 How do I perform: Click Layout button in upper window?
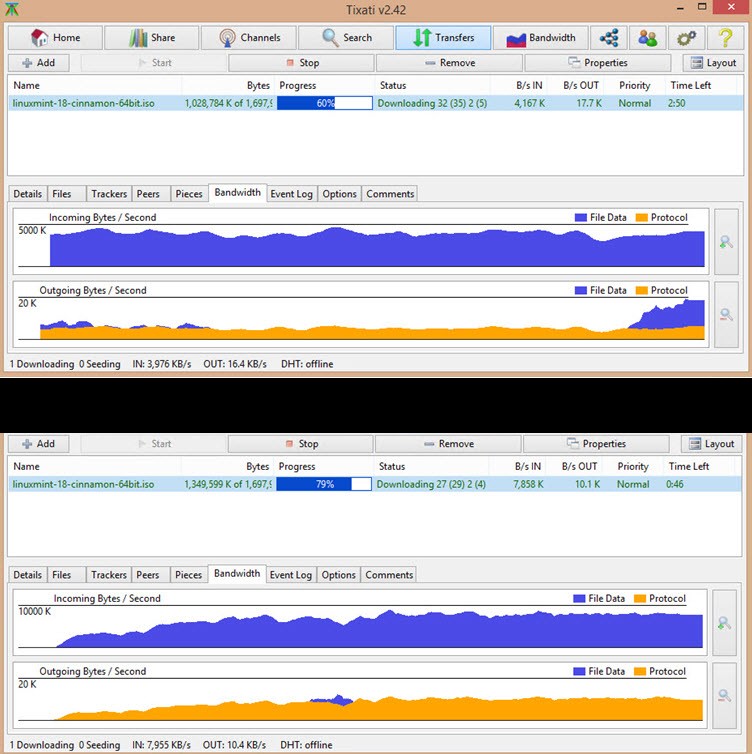tap(713, 63)
